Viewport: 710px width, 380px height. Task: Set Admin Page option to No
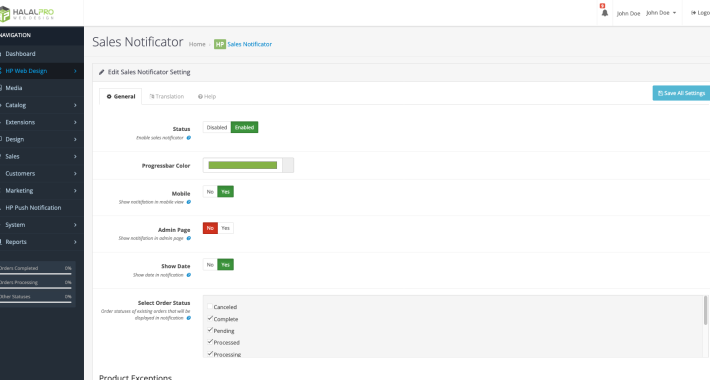[210, 228]
